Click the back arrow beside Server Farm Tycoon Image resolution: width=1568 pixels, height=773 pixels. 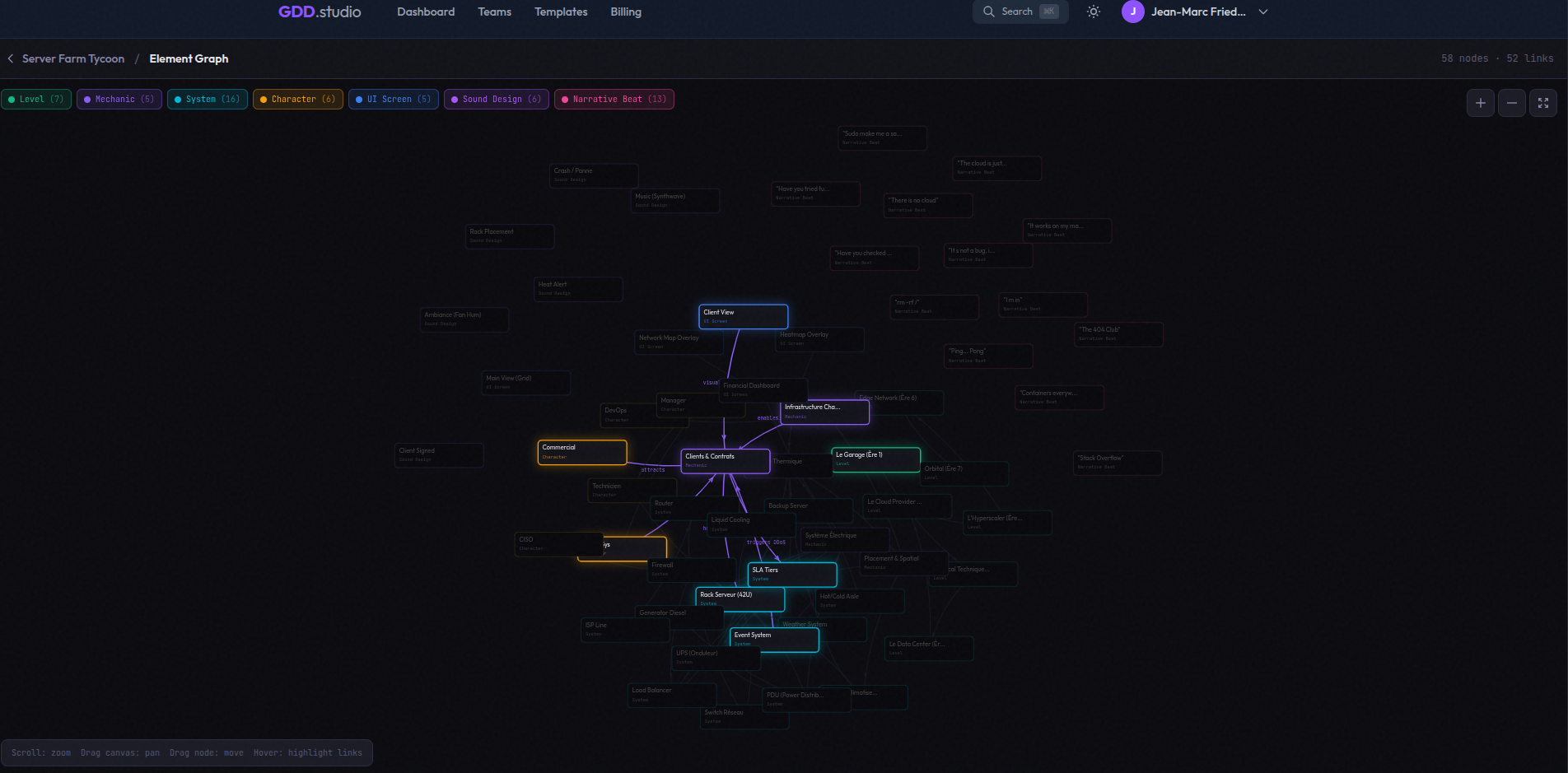[x=9, y=58]
